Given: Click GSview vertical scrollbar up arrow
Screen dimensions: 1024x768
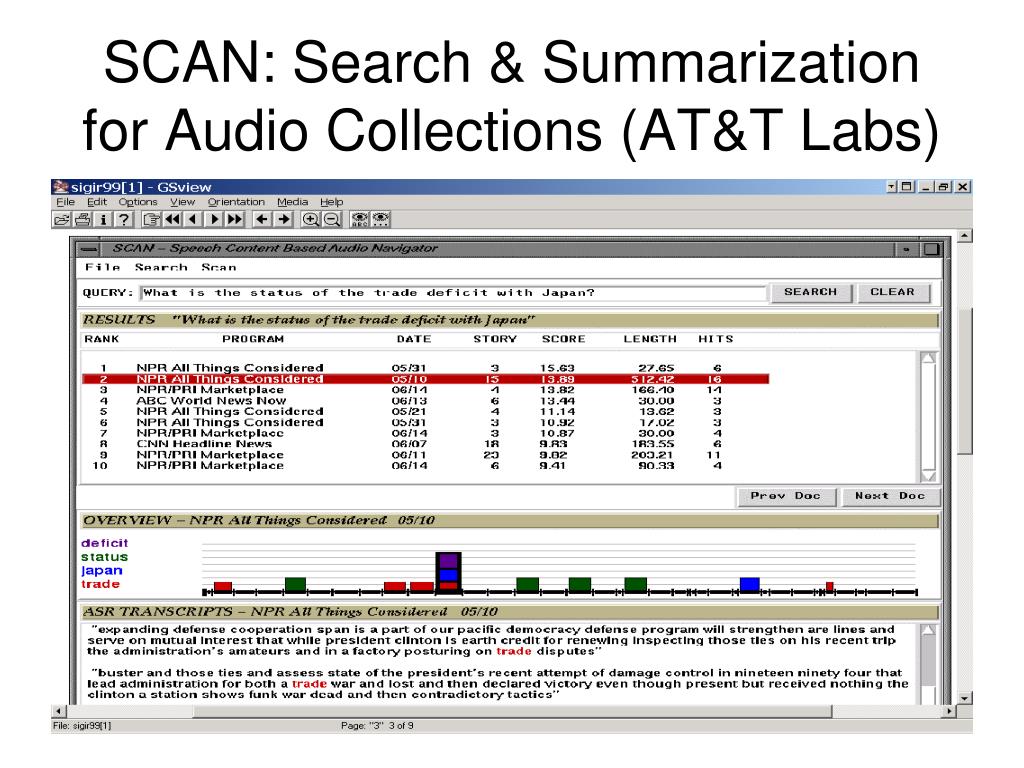Looking at the screenshot, I should tap(965, 235).
